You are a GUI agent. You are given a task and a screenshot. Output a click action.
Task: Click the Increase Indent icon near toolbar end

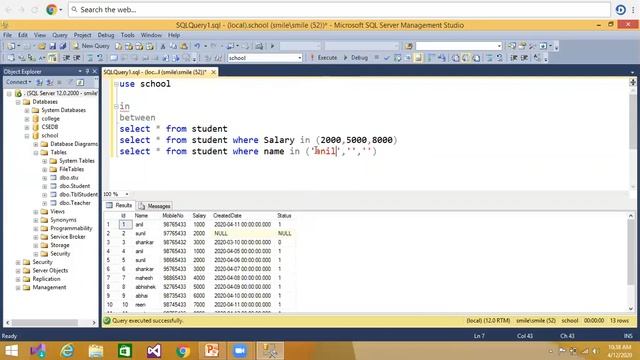[x=524, y=58]
